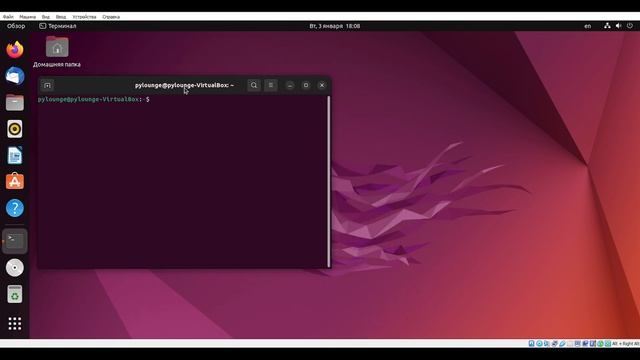Viewport: 640px width, 360px height.
Task: Open Ubuntu Software store icon
Action: [15, 182]
